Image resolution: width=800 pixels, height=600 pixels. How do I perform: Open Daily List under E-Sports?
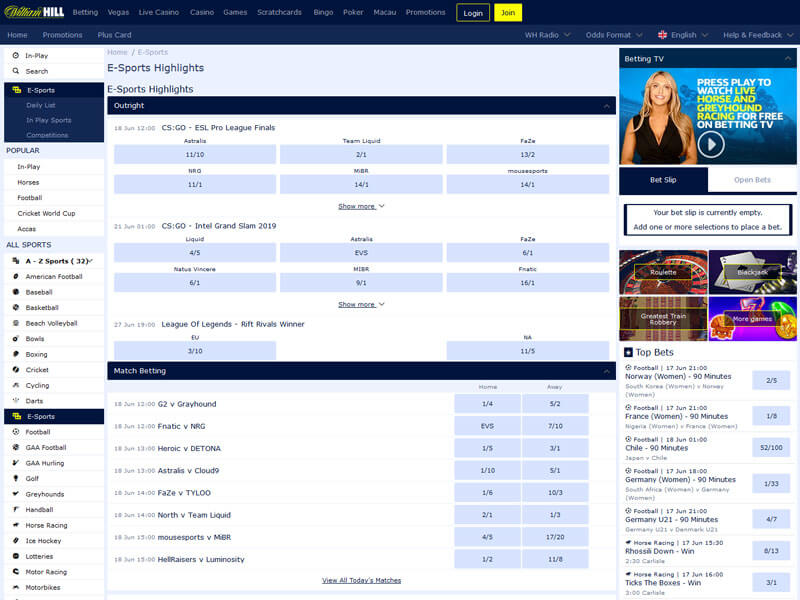[x=41, y=105]
